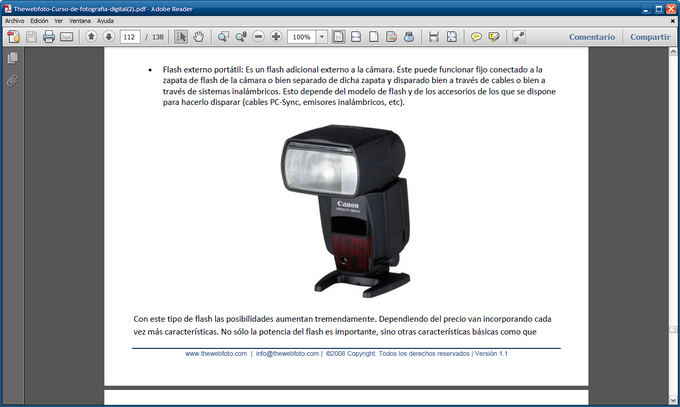Go to next page arrow
Screen dimensions: 680x407
pos(109,37)
